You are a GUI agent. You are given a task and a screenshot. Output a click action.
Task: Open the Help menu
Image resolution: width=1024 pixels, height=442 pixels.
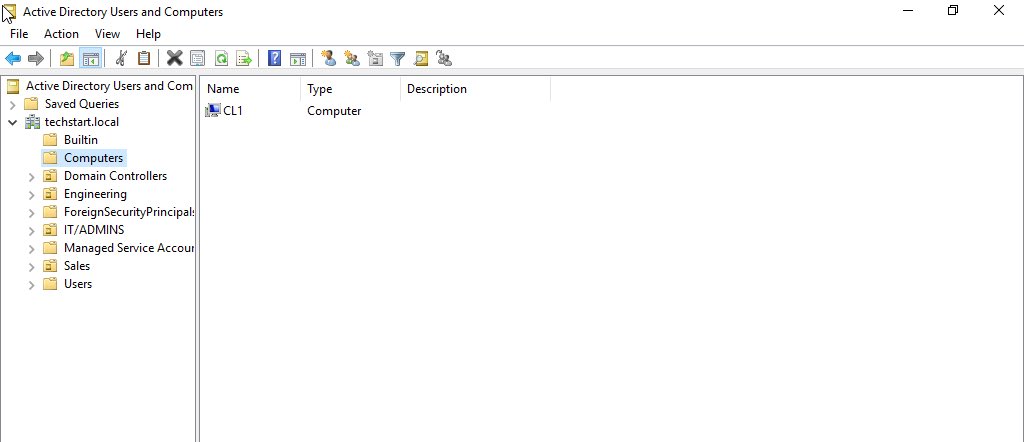pos(148,34)
